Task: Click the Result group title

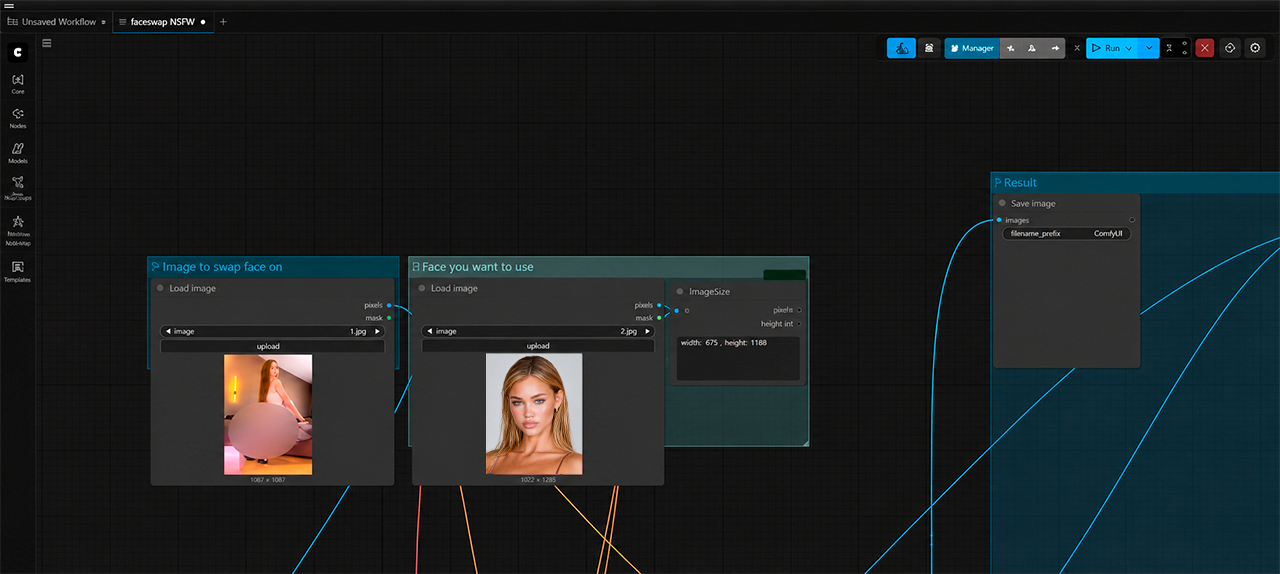Action: click(x=1020, y=183)
